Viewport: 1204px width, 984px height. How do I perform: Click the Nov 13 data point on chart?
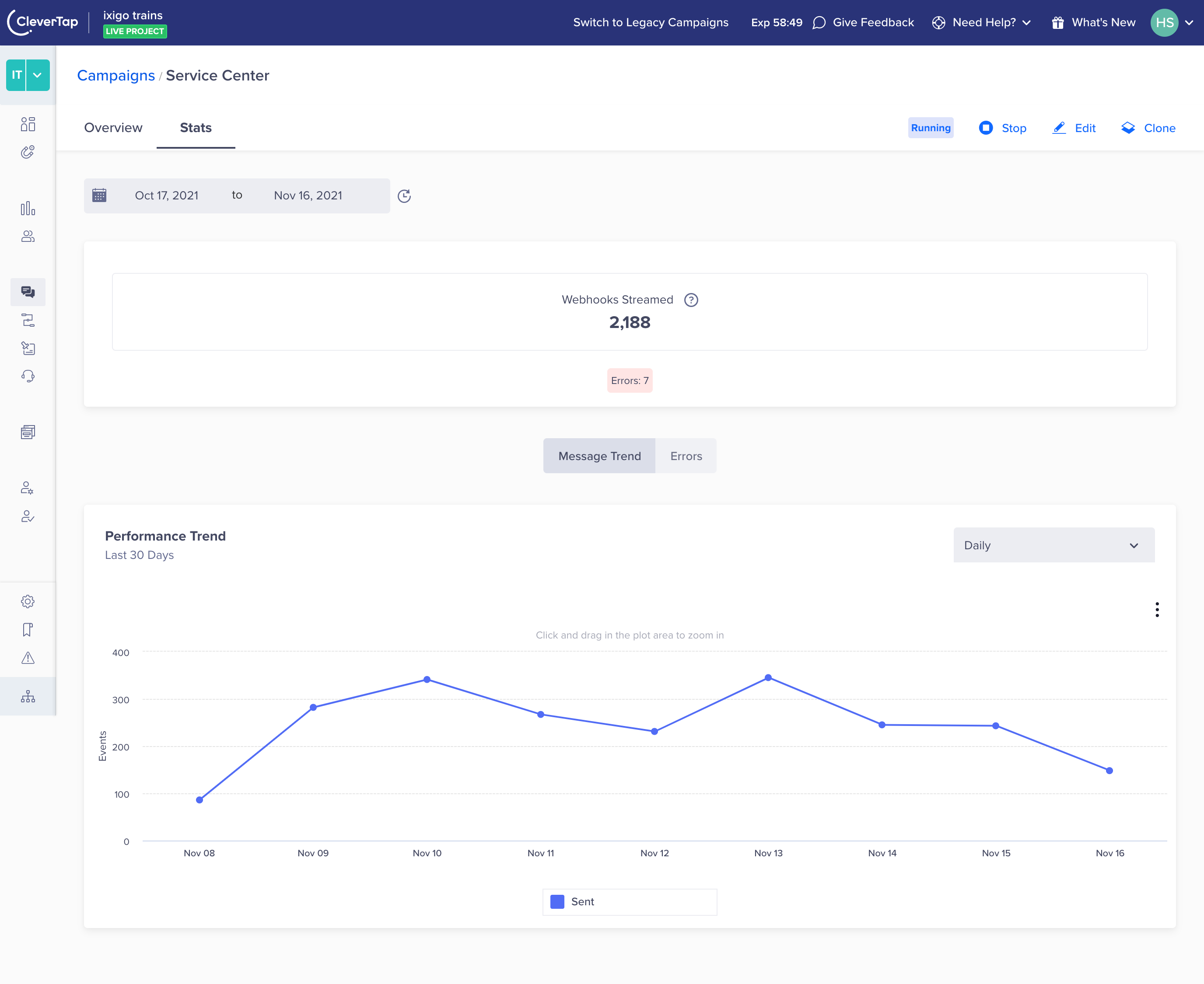coord(768,678)
